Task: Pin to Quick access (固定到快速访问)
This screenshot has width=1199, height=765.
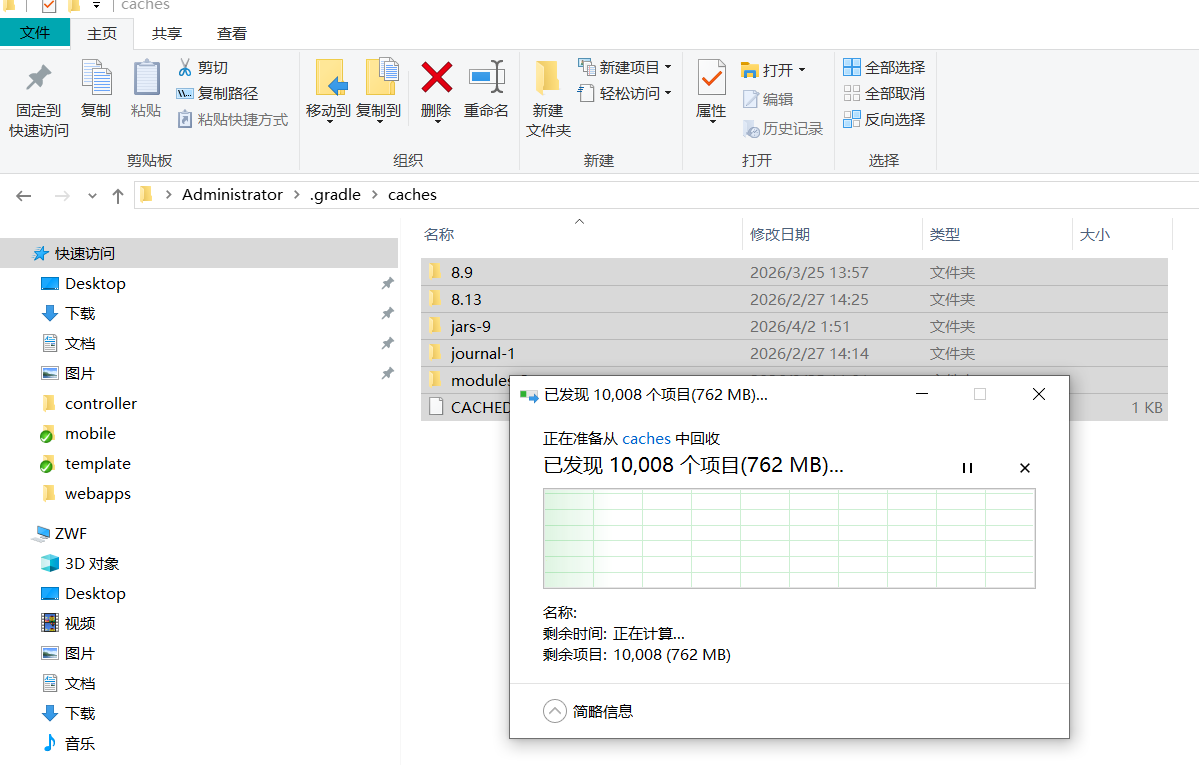Action: [x=38, y=99]
